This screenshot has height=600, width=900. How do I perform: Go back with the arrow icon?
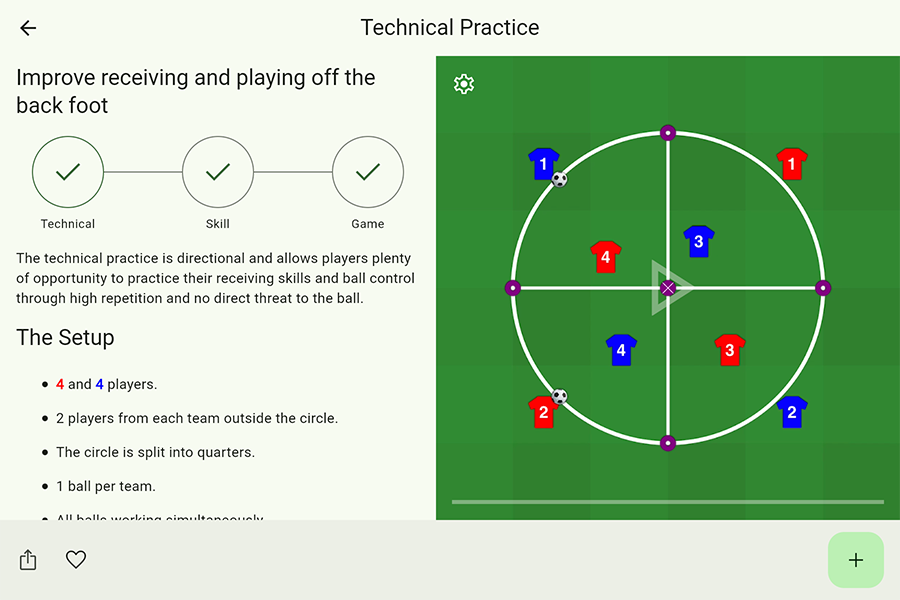[28, 28]
